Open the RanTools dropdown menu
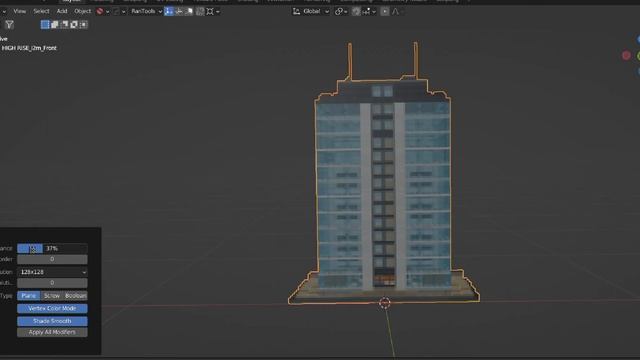The height and width of the screenshot is (360, 640). point(146,11)
